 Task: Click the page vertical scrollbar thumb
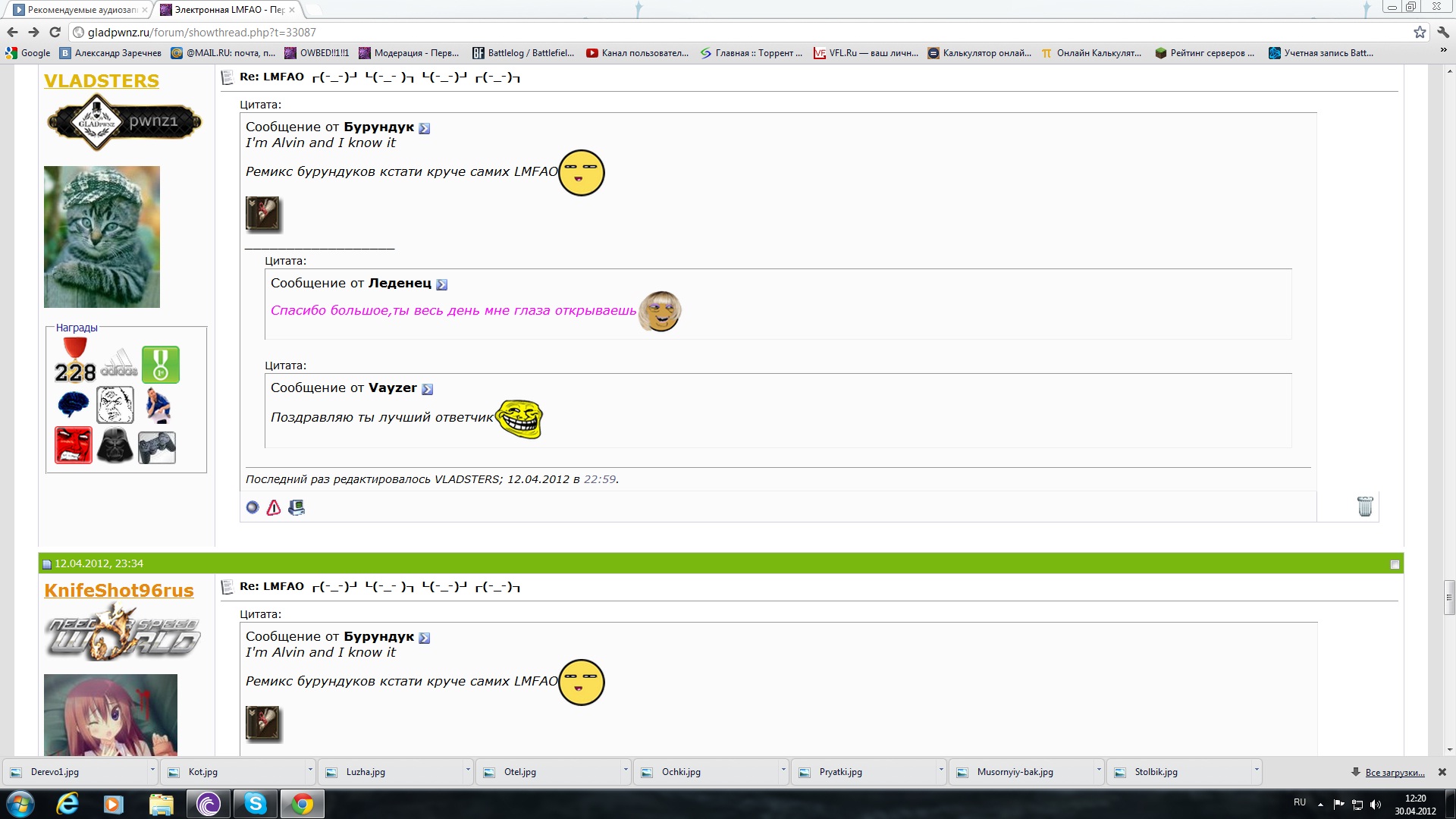1449,598
